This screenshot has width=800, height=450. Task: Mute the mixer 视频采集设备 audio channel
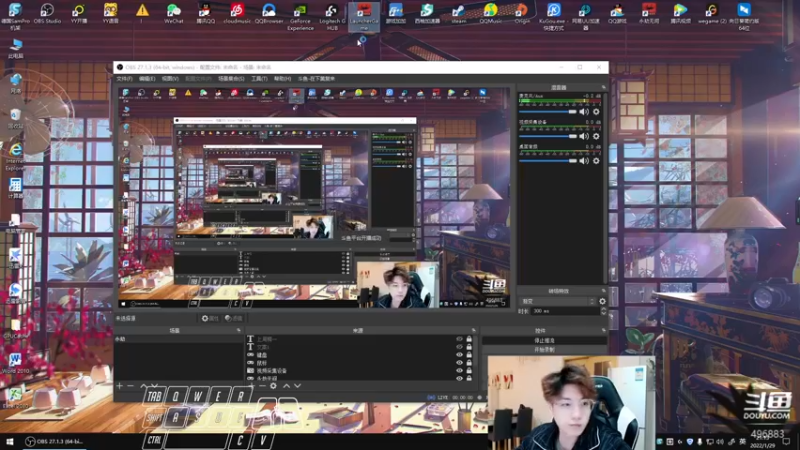point(584,136)
